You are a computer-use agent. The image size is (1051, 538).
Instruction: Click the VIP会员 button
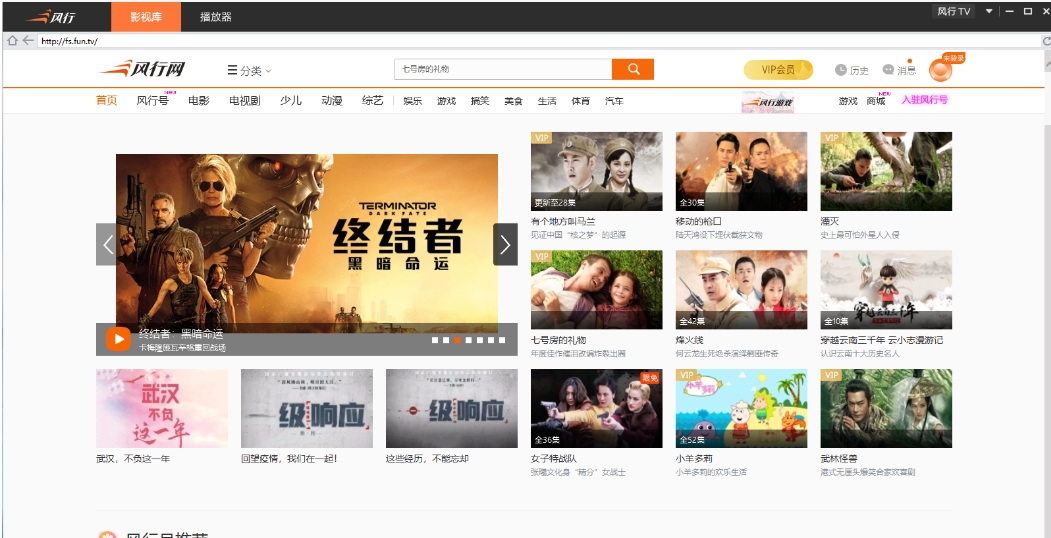[778, 70]
